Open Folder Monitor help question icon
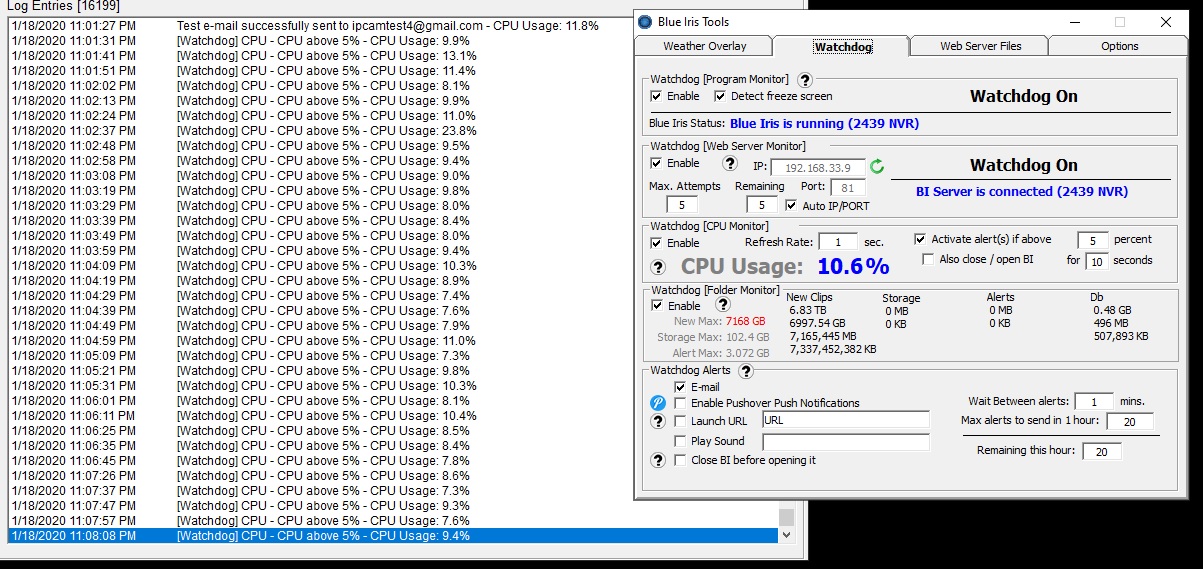Screen dimensions: 1203x569 tap(723, 304)
